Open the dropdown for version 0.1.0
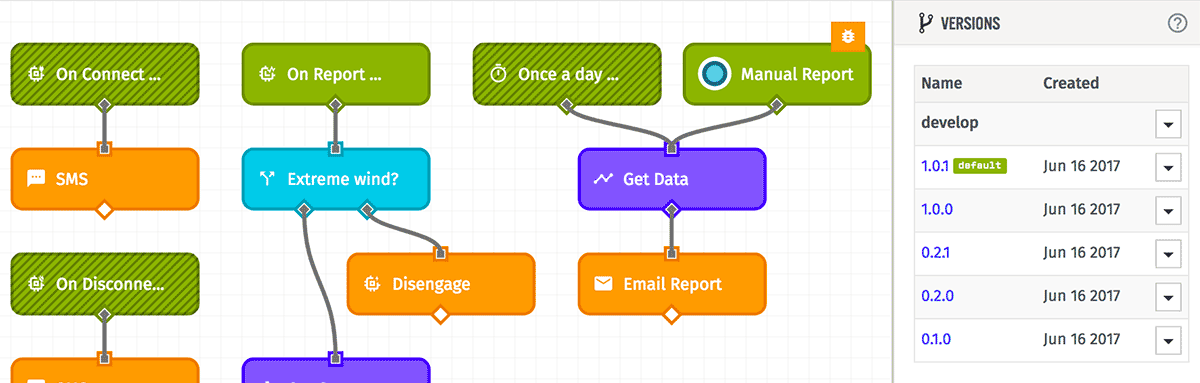The image size is (1200, 383). tap(1168, 340)
